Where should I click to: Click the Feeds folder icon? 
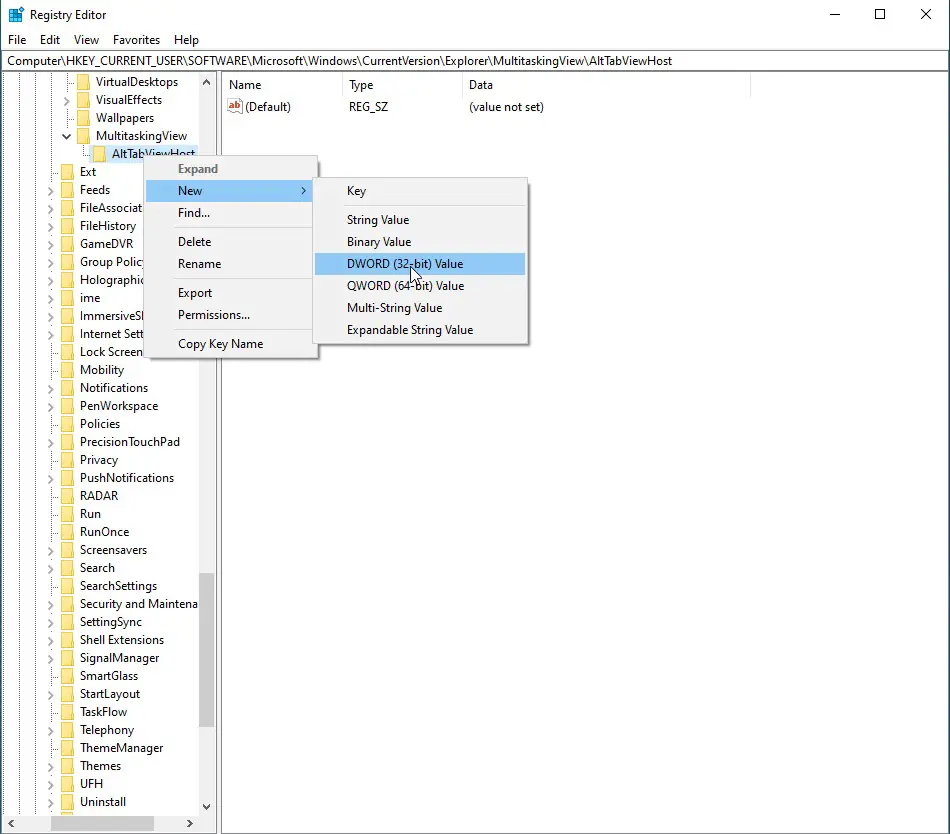pos(67,190)
